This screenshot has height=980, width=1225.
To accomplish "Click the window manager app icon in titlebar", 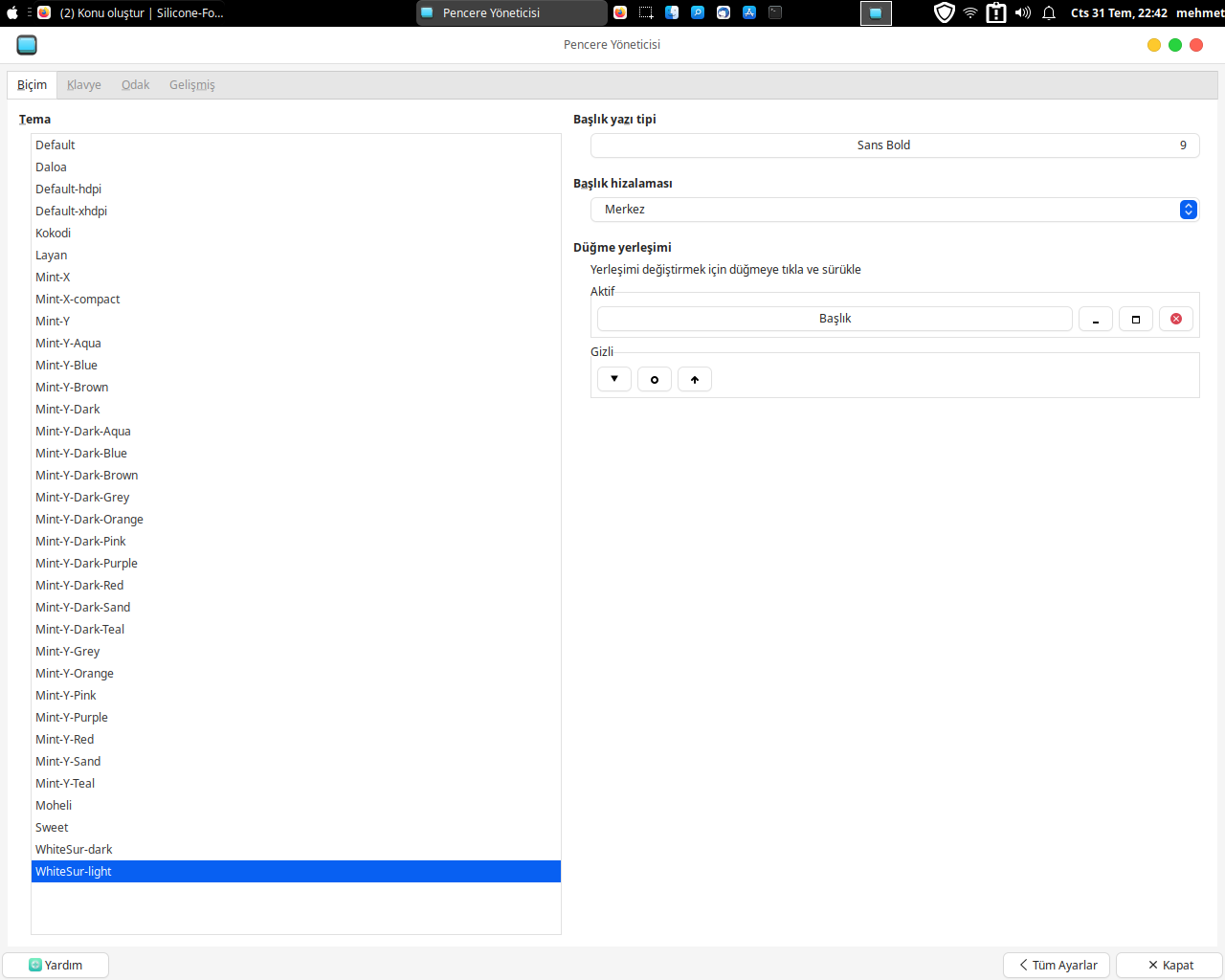I will point(27,45).
